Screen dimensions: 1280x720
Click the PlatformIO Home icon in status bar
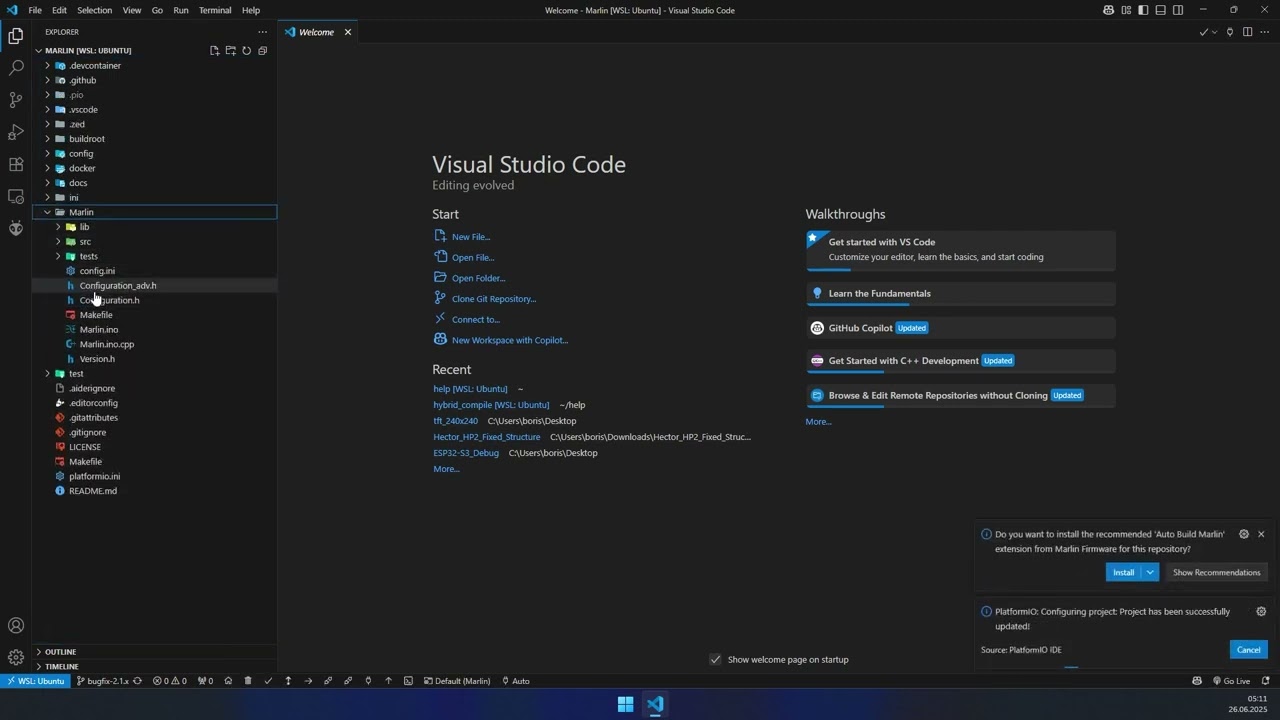click(228, 681)
